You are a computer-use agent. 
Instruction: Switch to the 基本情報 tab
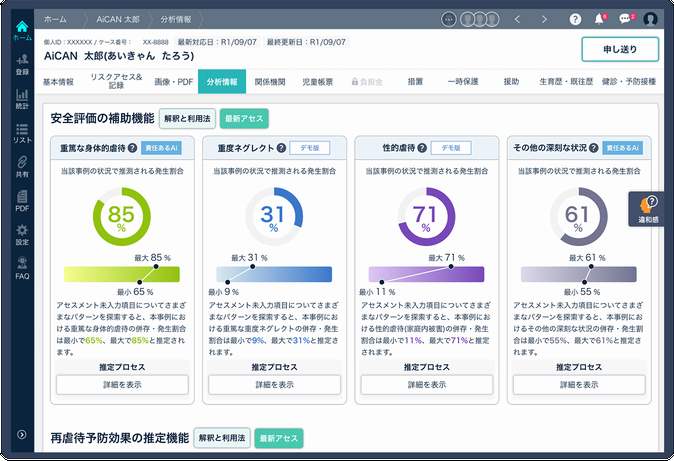[58, 82]
